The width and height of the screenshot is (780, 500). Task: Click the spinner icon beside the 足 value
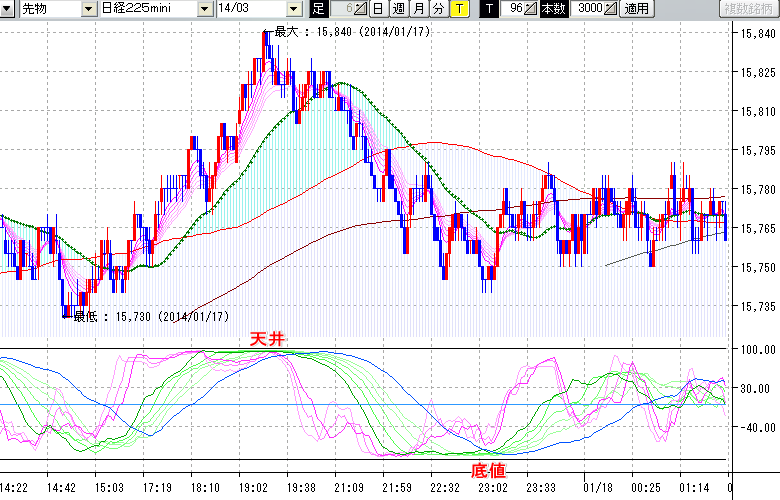(x=360, y=9)
